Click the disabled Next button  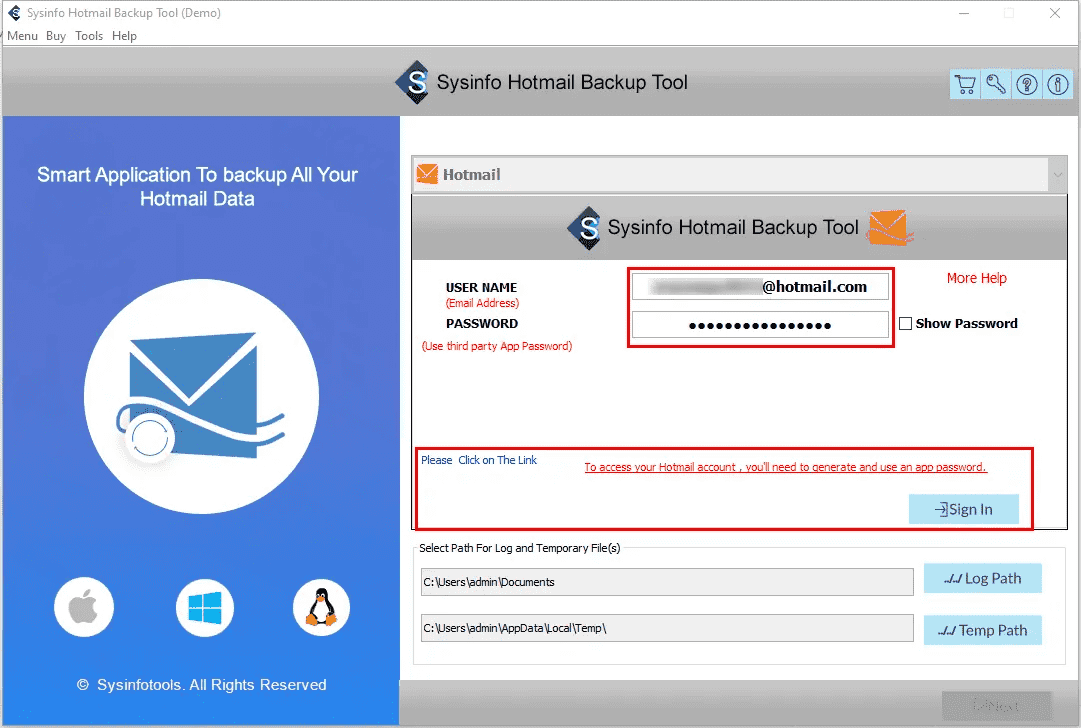[x=996, y=705]
